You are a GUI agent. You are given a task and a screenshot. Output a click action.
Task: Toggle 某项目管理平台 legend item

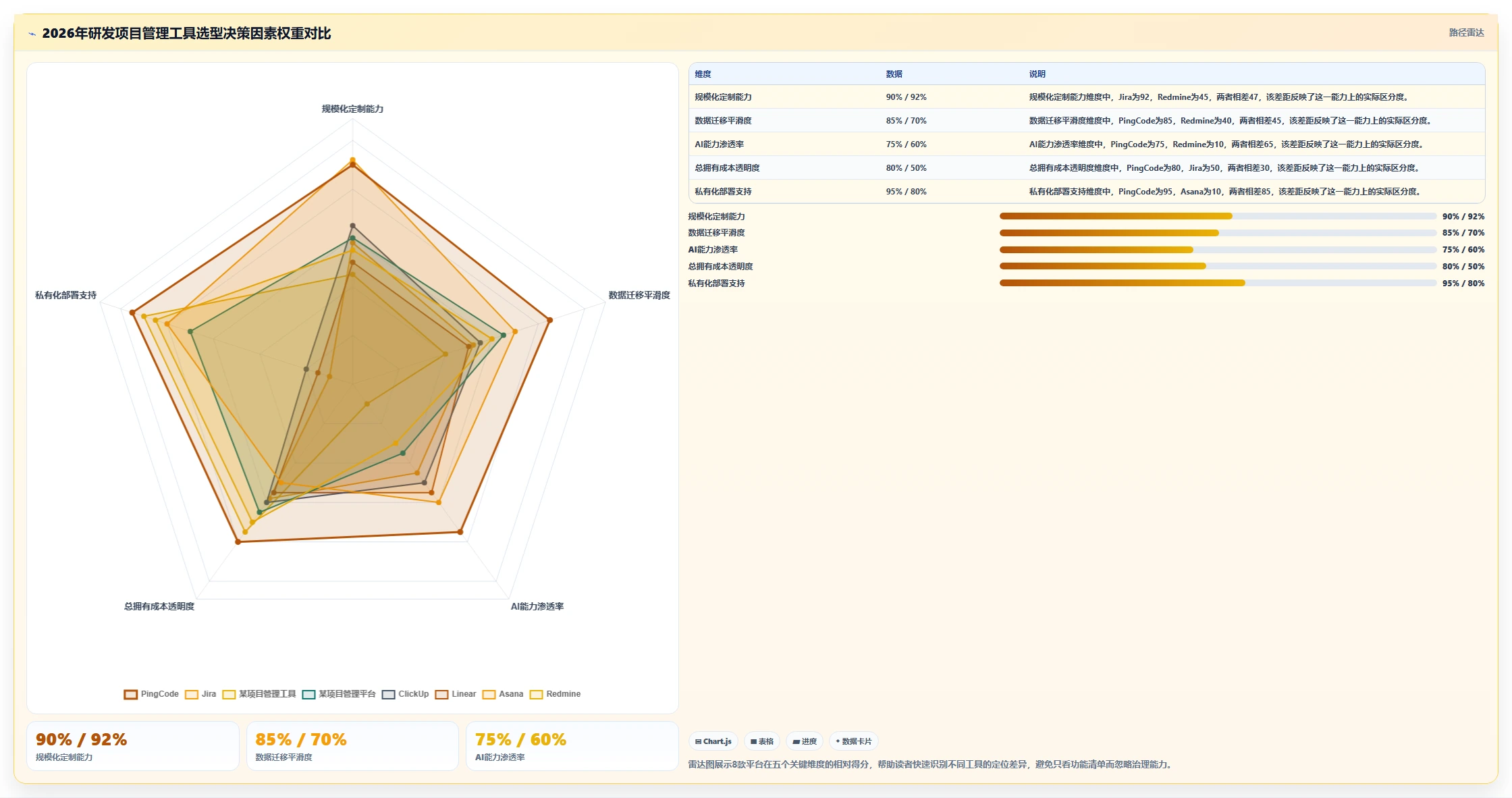[339, 694]
